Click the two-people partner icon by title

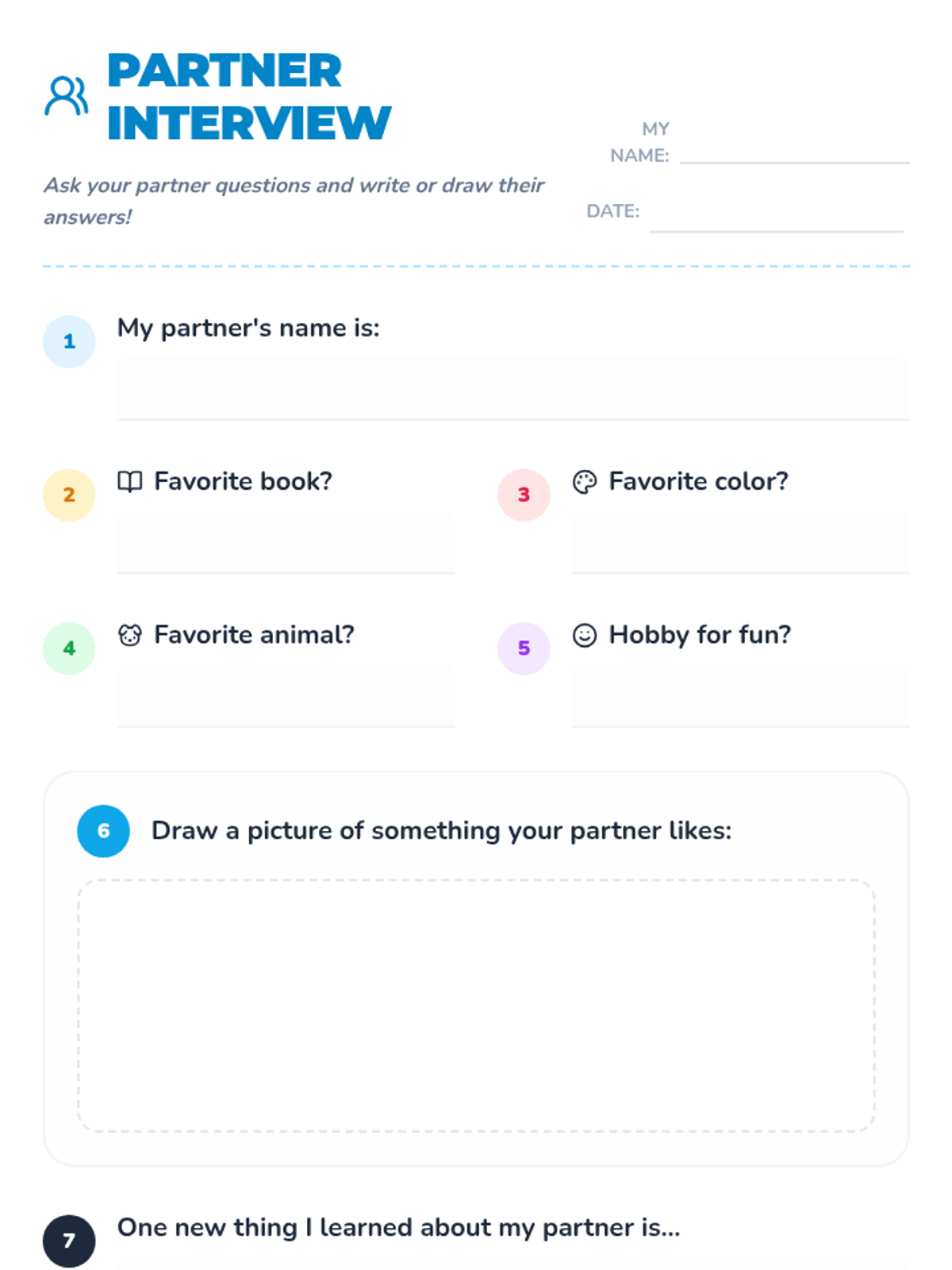point(67,96)
